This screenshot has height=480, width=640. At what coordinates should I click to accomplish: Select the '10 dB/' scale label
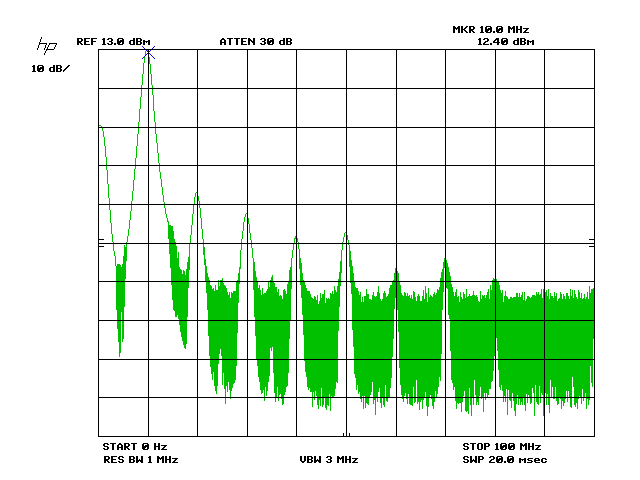pos(50,69)
